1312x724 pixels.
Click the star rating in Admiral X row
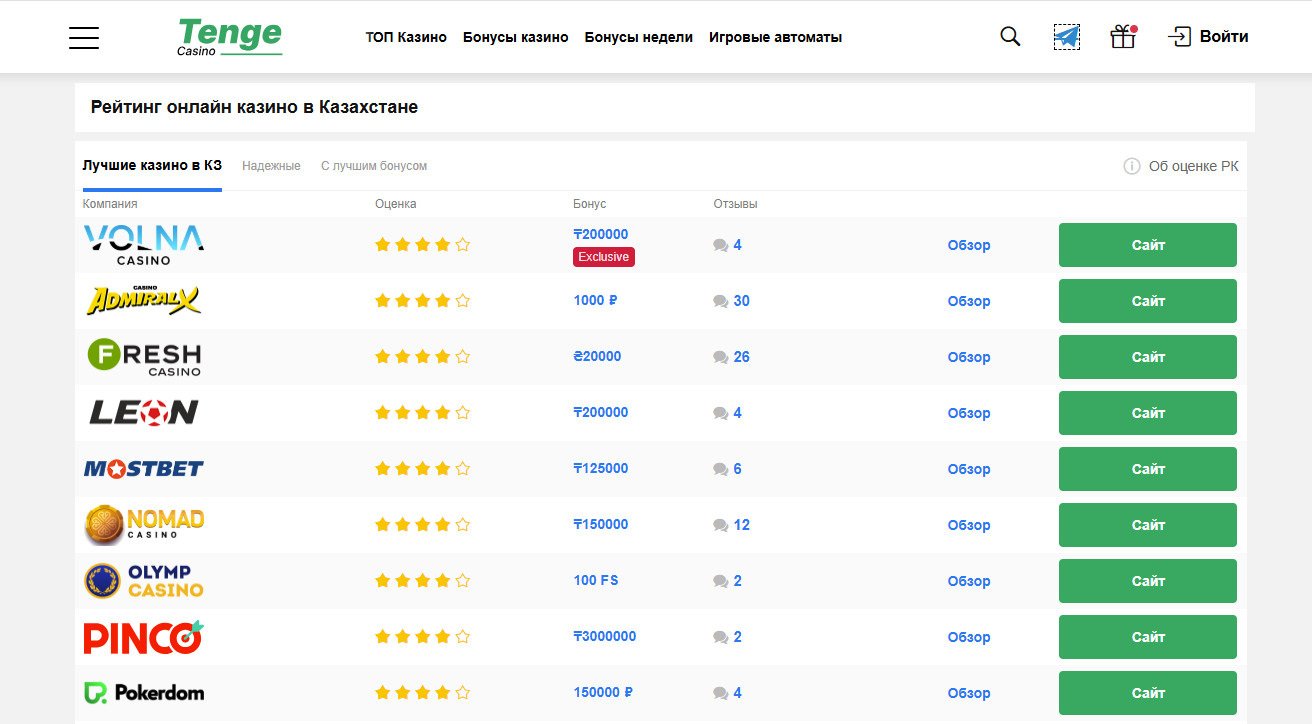point(422,300)
